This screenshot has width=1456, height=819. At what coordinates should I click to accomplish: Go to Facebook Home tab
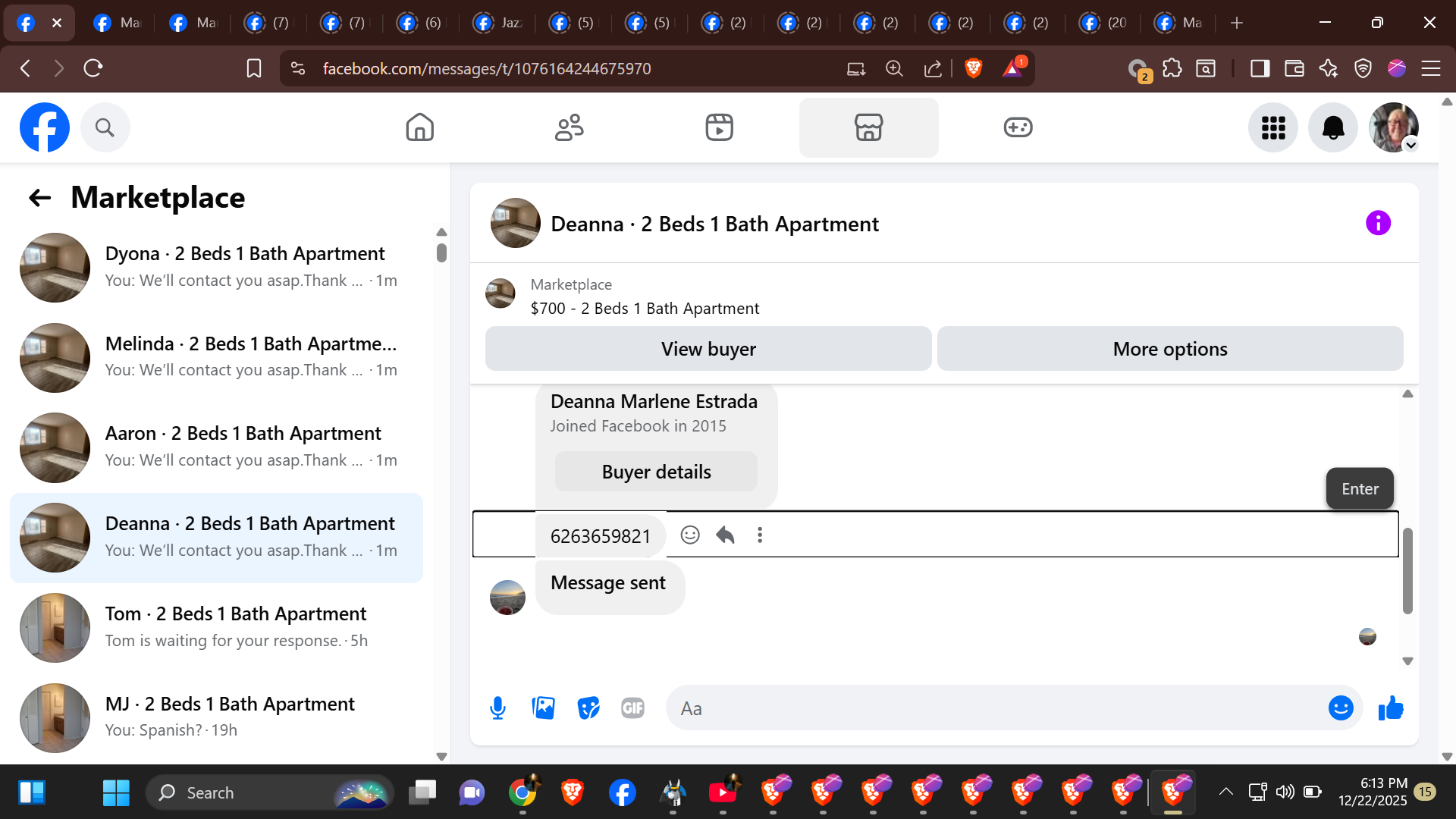[419, 127]
